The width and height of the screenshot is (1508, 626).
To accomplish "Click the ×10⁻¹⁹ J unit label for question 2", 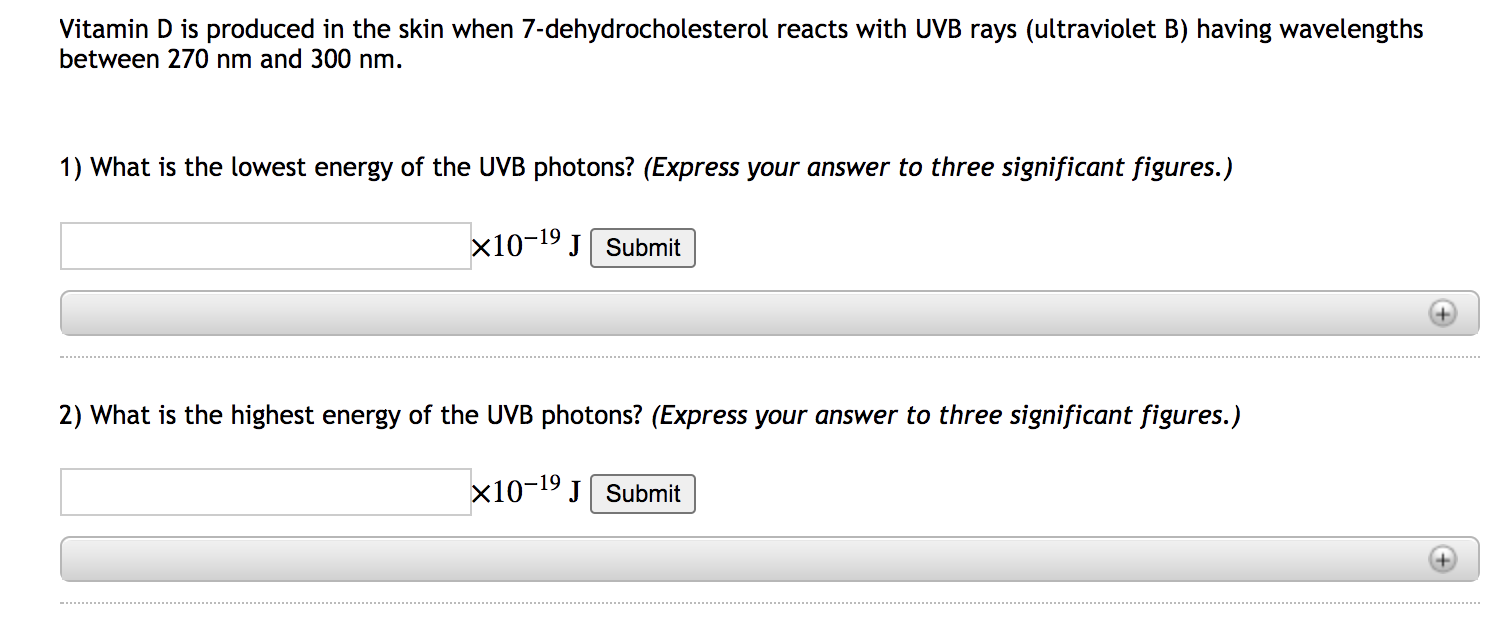I will tap(527, 490).
